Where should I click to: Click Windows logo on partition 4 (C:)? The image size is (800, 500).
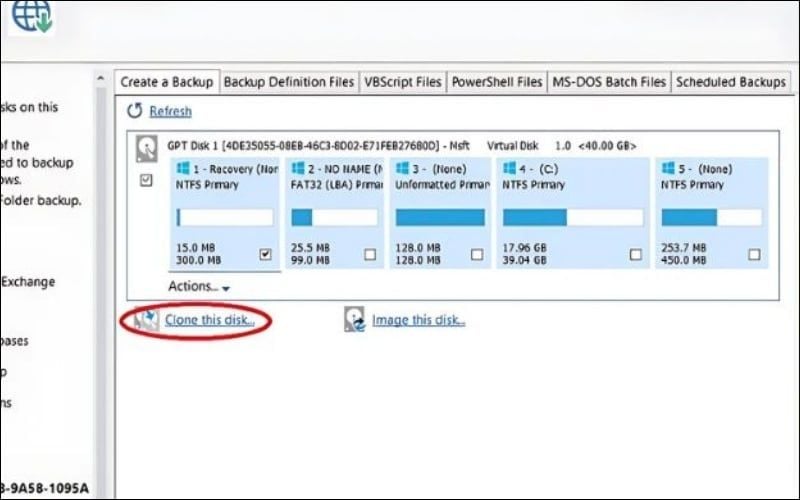[x=509, y=168]
